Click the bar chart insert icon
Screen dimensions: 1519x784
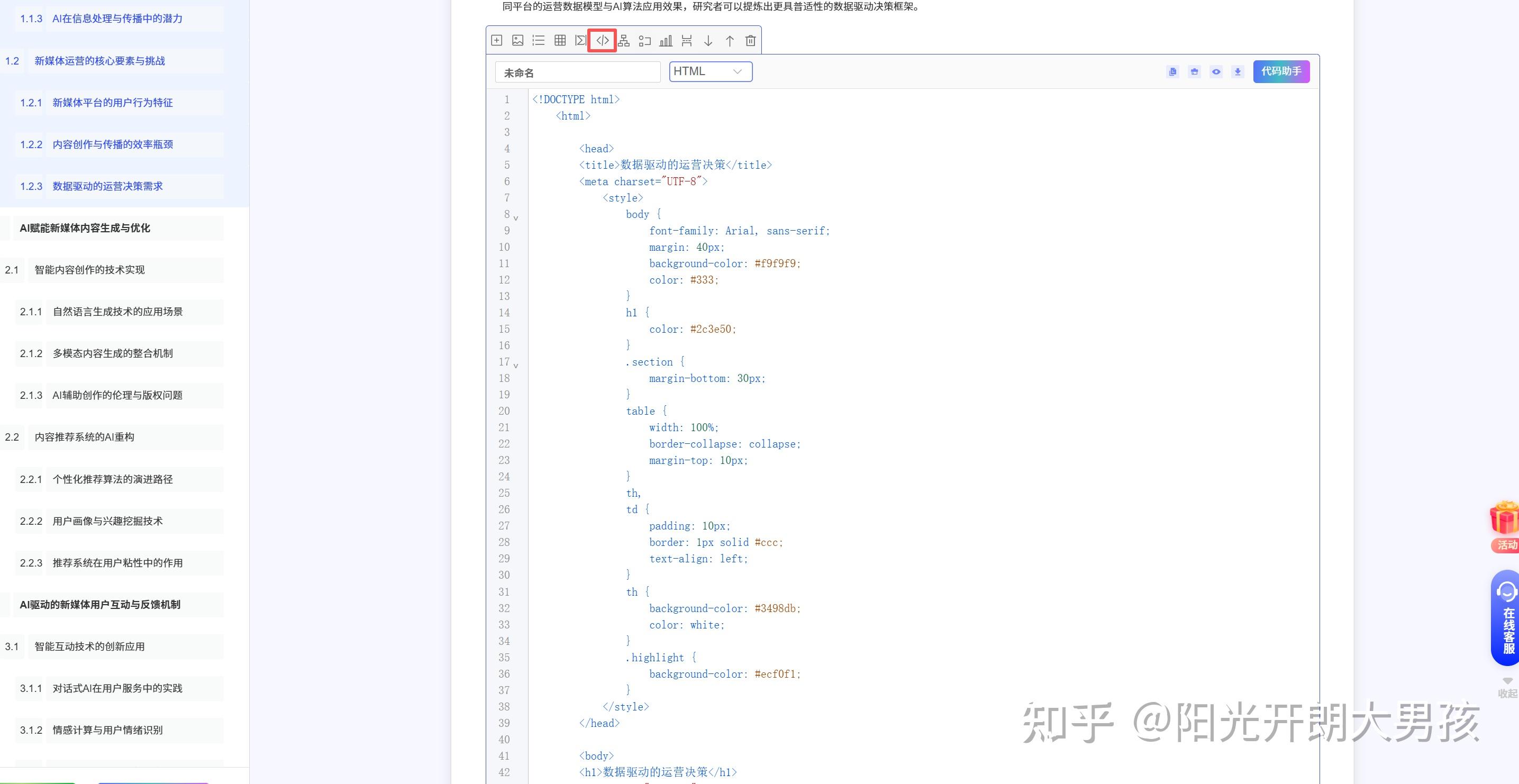point(666,41)
